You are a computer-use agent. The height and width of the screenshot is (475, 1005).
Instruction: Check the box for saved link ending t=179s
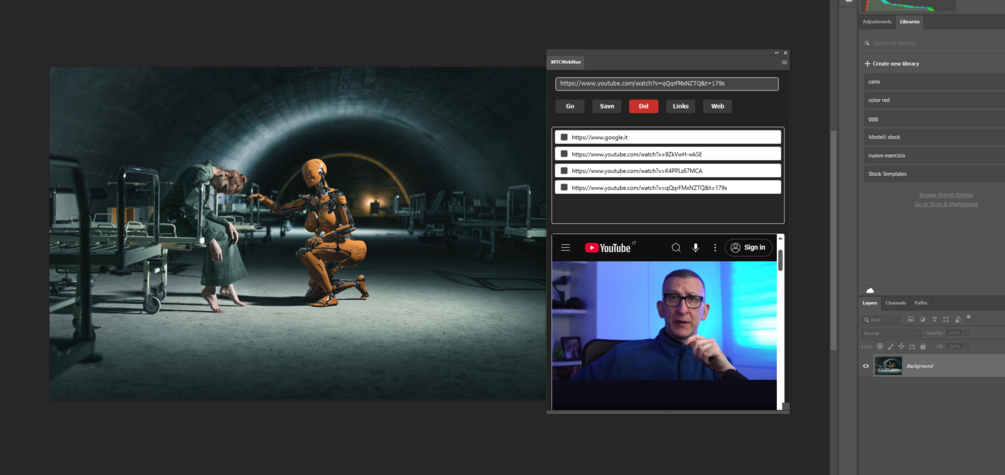pos(564,187)
